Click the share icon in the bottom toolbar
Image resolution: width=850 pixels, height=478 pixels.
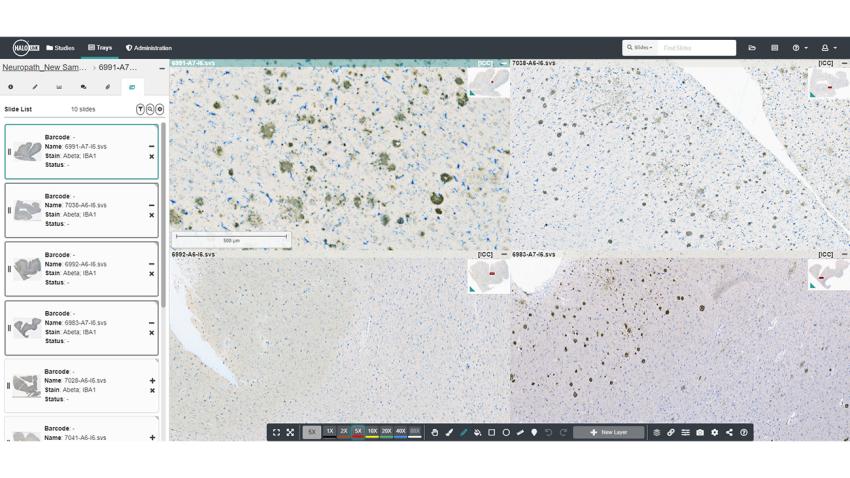tap(729, 433)
